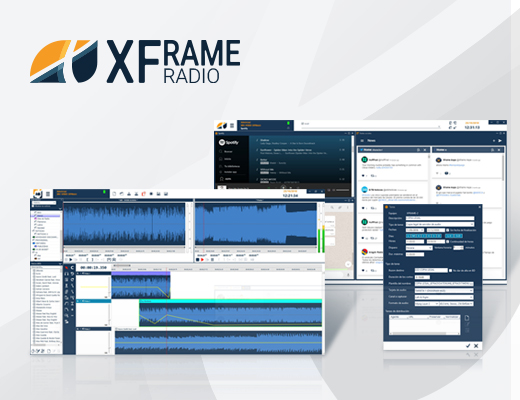Cancel the task dialog with the X icon

click(476, 346)
